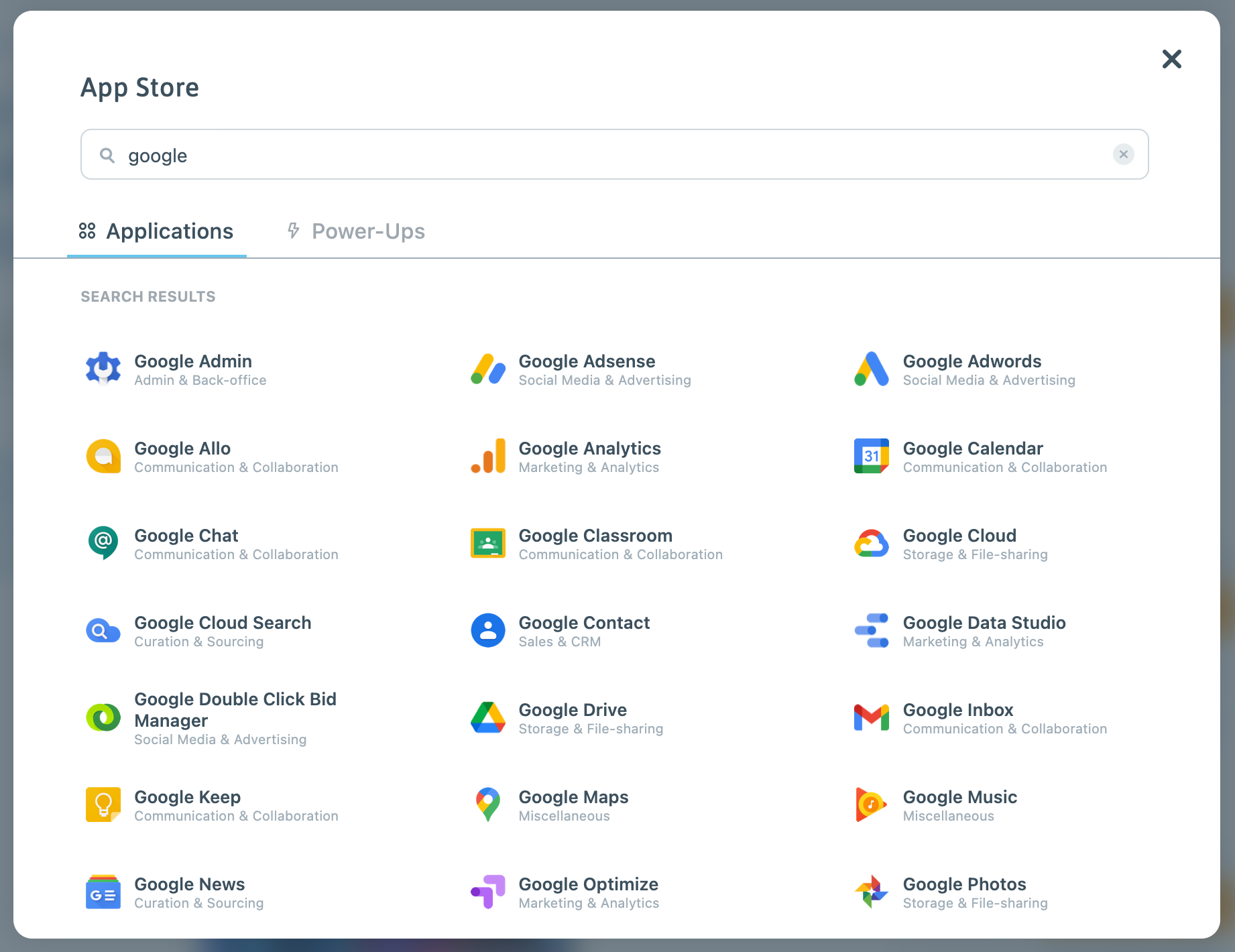Click the Google Classroom icon
The height and width of the screenshot is (952, 1235).
click(x=487, y=543)
